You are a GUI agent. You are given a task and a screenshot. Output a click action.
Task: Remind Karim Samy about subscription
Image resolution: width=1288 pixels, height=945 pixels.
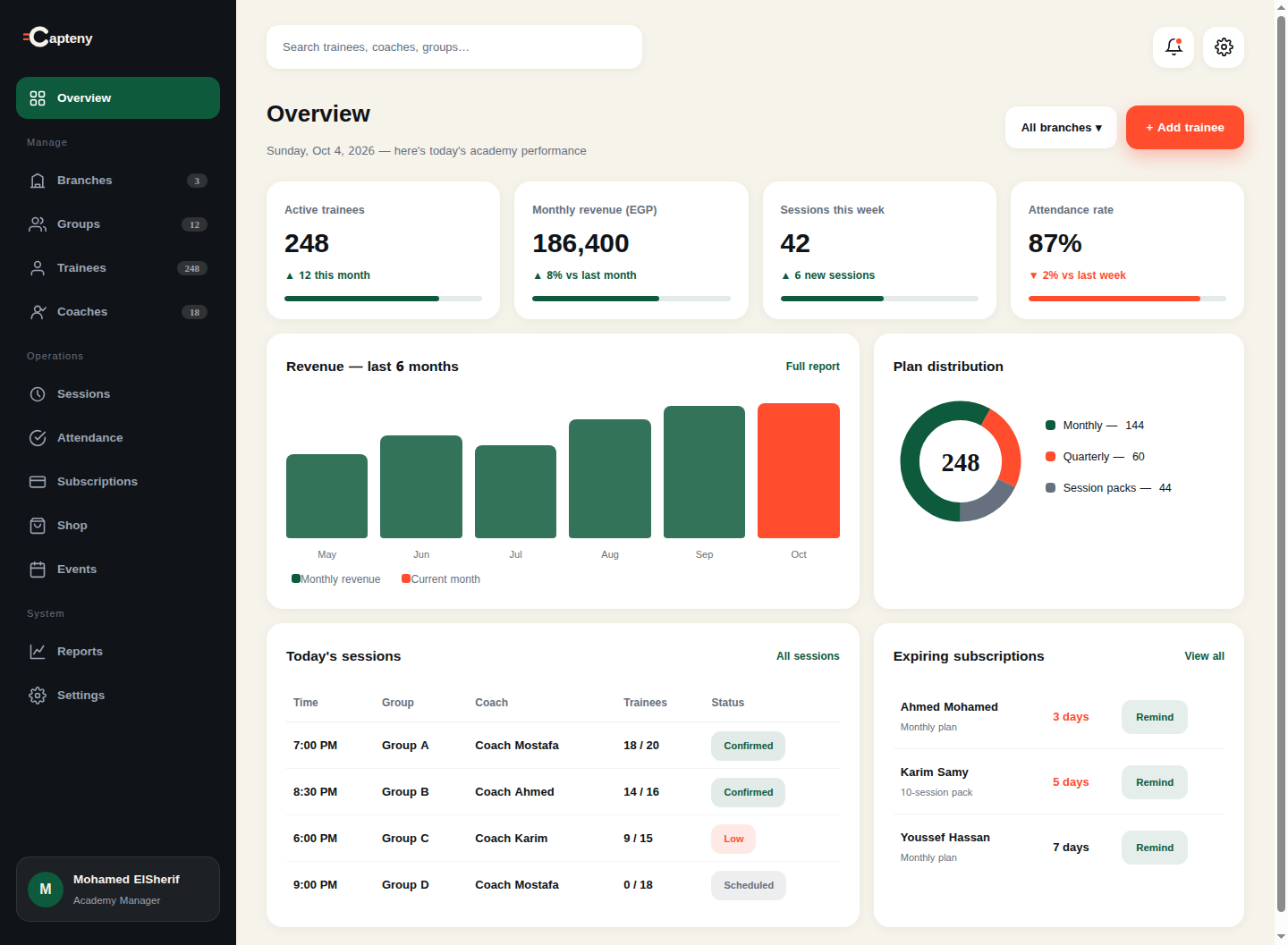(1155, 782)
